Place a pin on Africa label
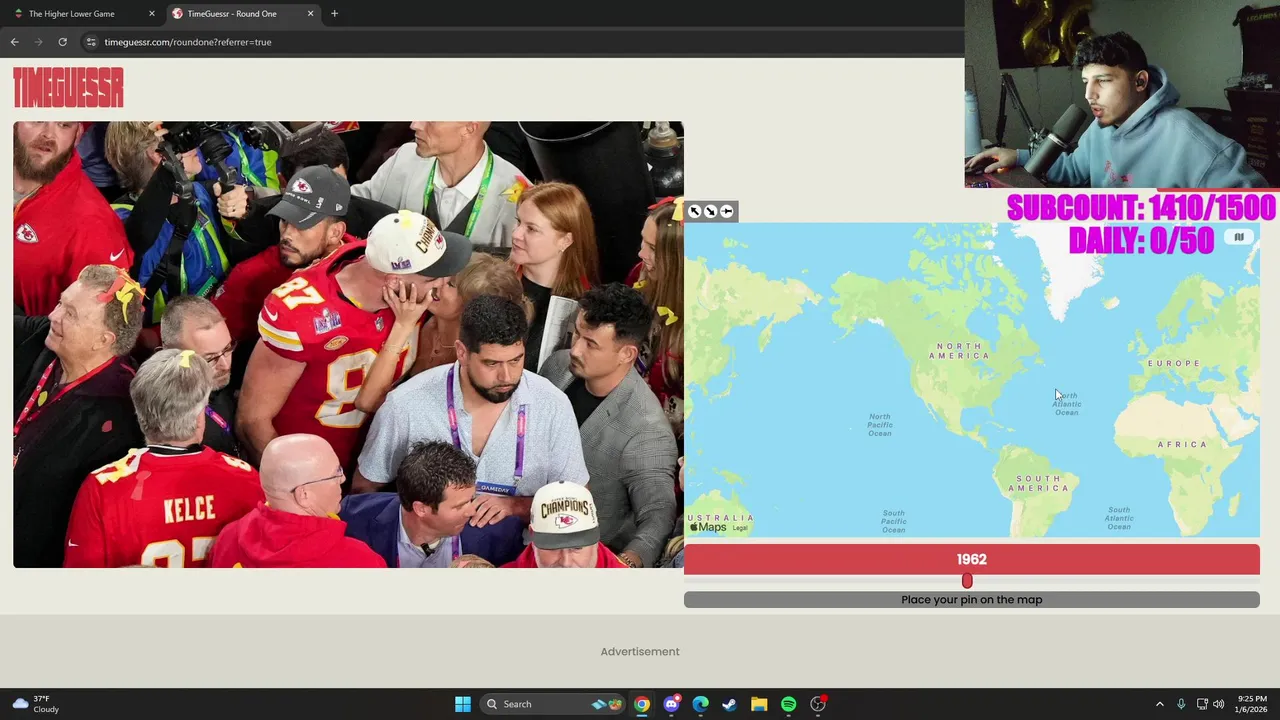This screenshot has height=720, width=1280. 1182,444
